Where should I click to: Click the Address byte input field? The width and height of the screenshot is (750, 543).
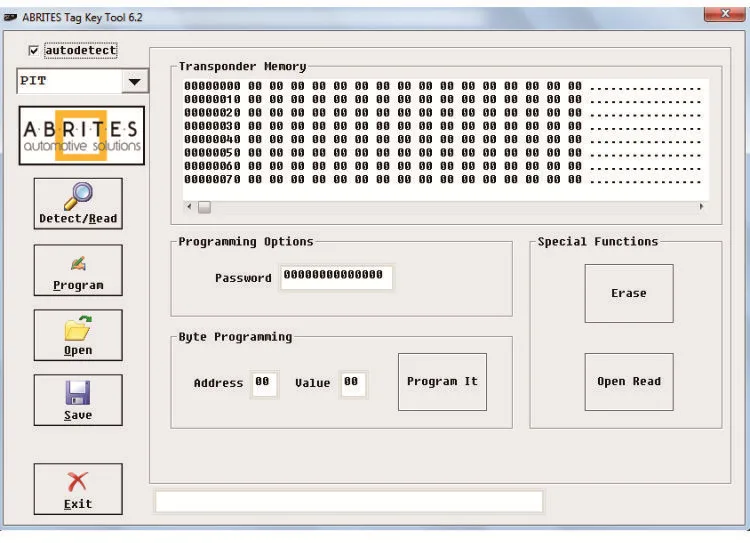click(265, 384)
